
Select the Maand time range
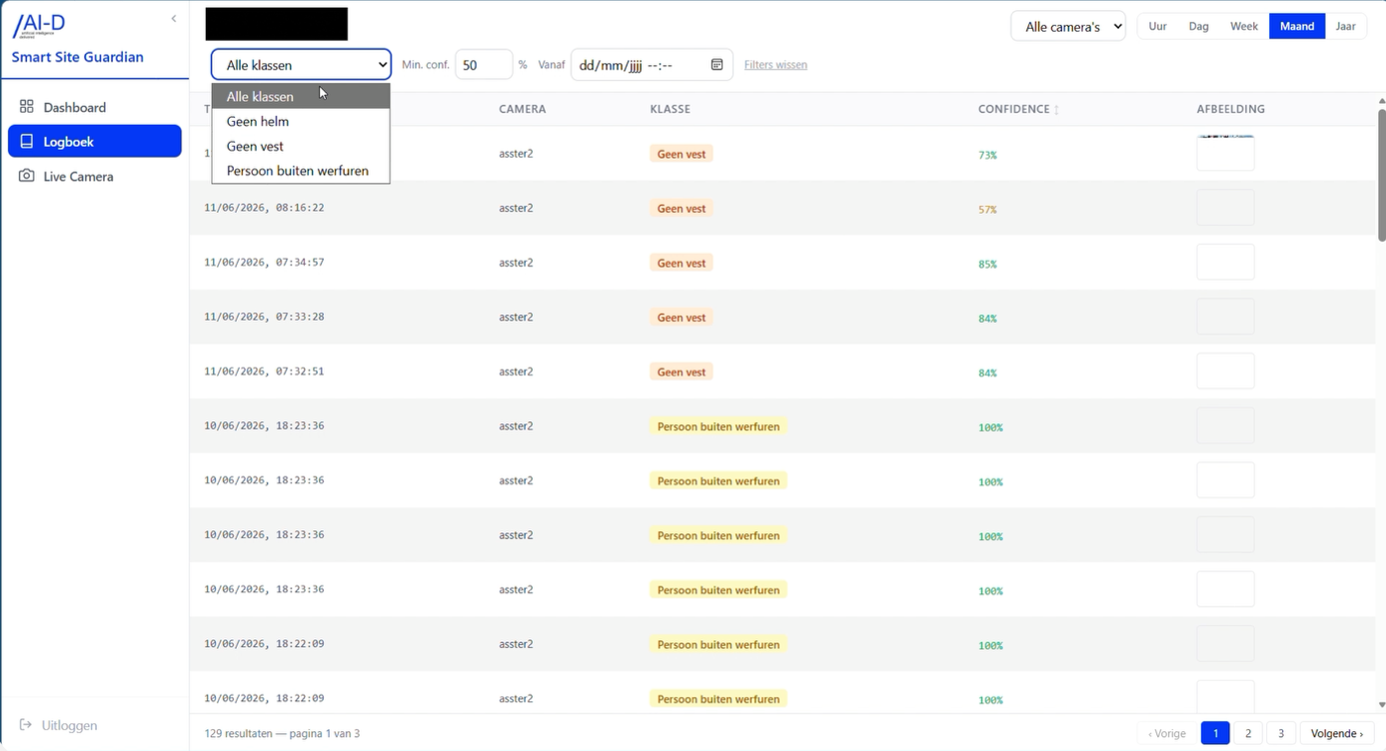click(1297, 27)
